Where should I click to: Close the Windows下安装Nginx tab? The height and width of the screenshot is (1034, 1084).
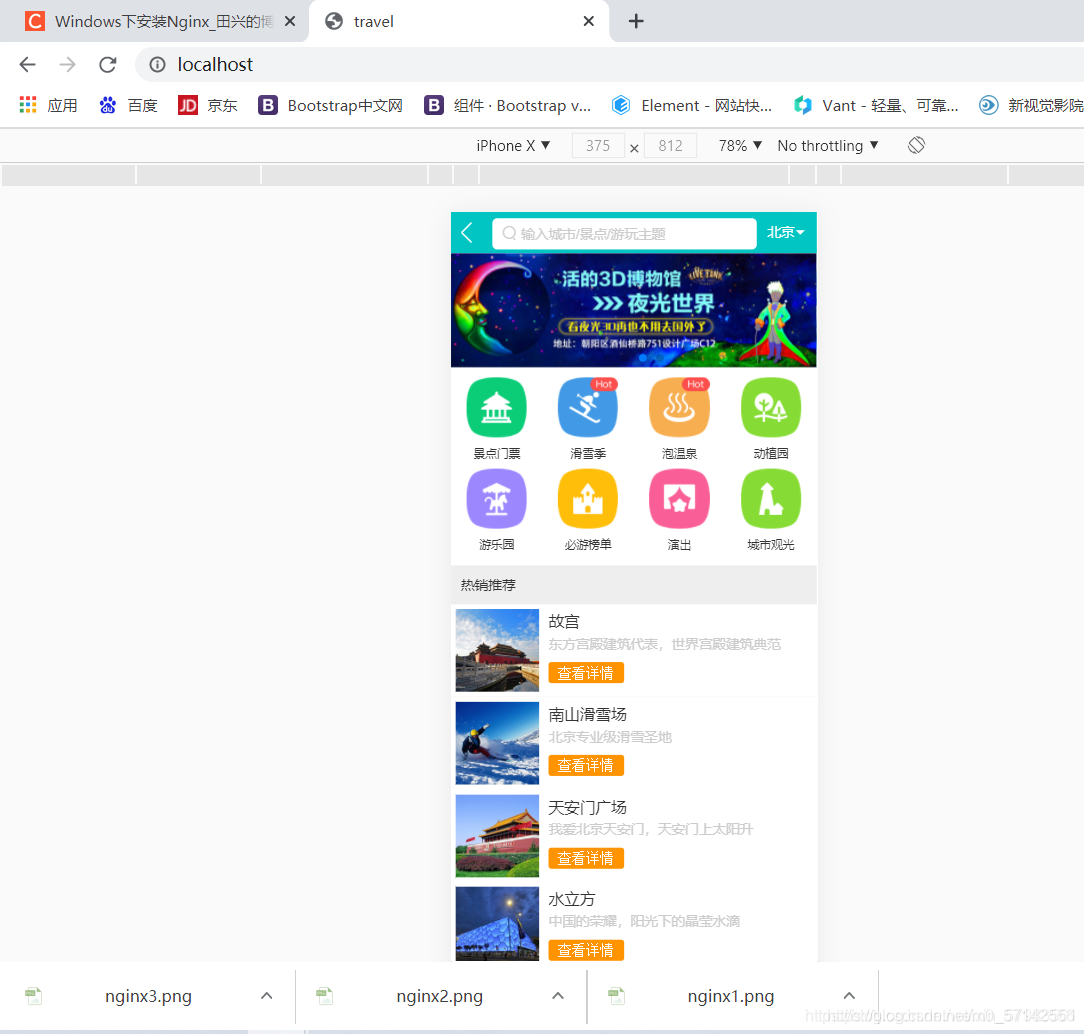(290, 21)
